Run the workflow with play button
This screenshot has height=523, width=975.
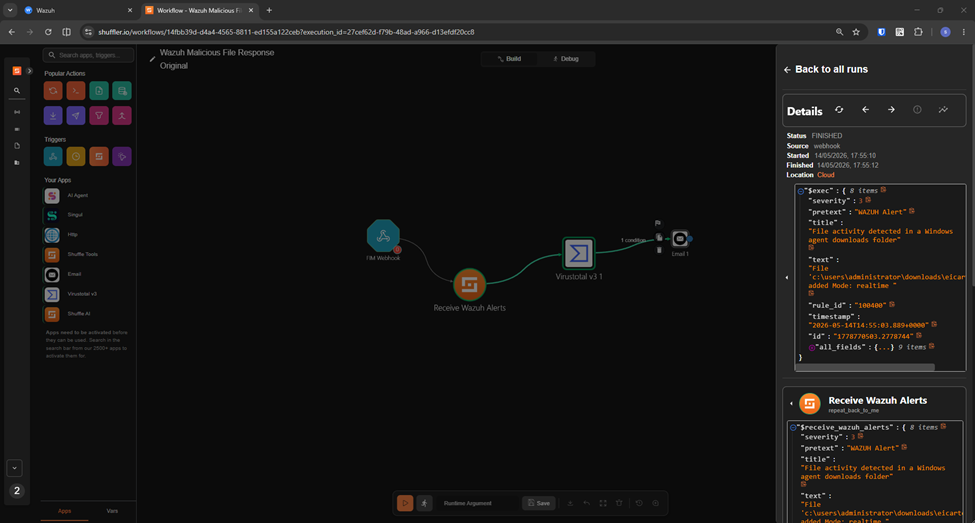point(405,503)
